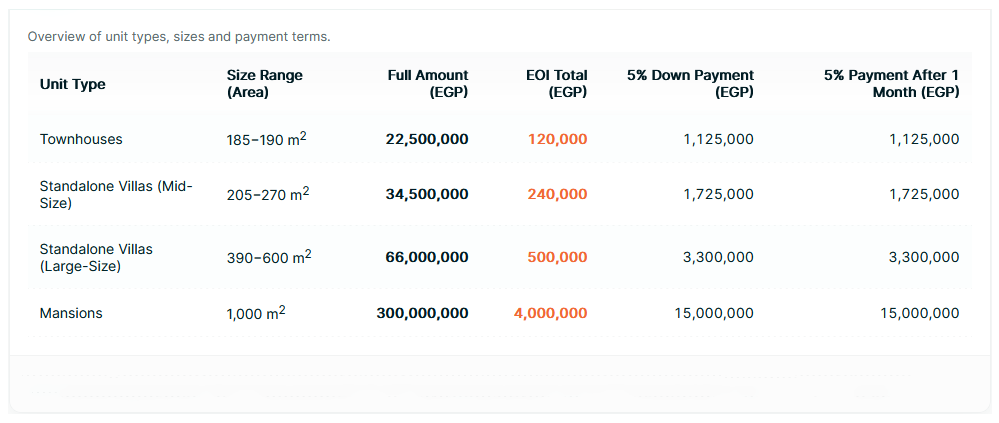Click the orange 240,000 EOI amount
Image resolution: width=999 pixels, height=423 pixels.
click(558, 194)
